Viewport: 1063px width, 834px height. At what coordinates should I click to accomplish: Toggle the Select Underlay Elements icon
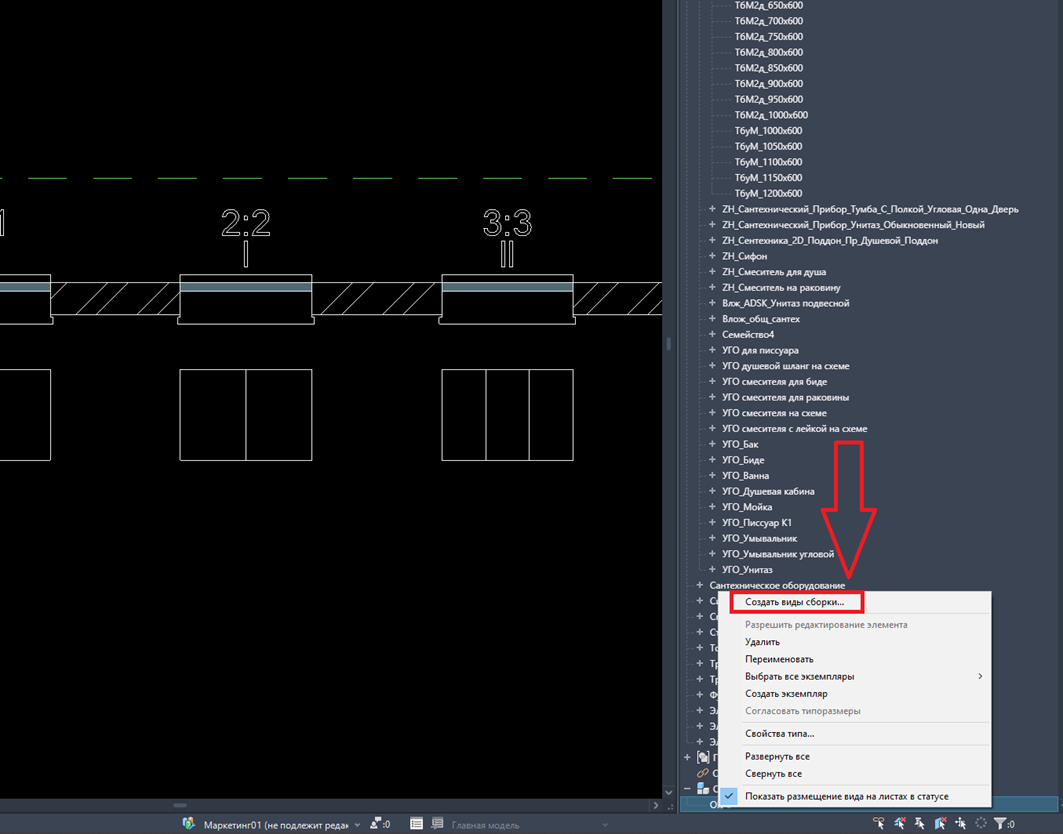click(x=899, y=823)
